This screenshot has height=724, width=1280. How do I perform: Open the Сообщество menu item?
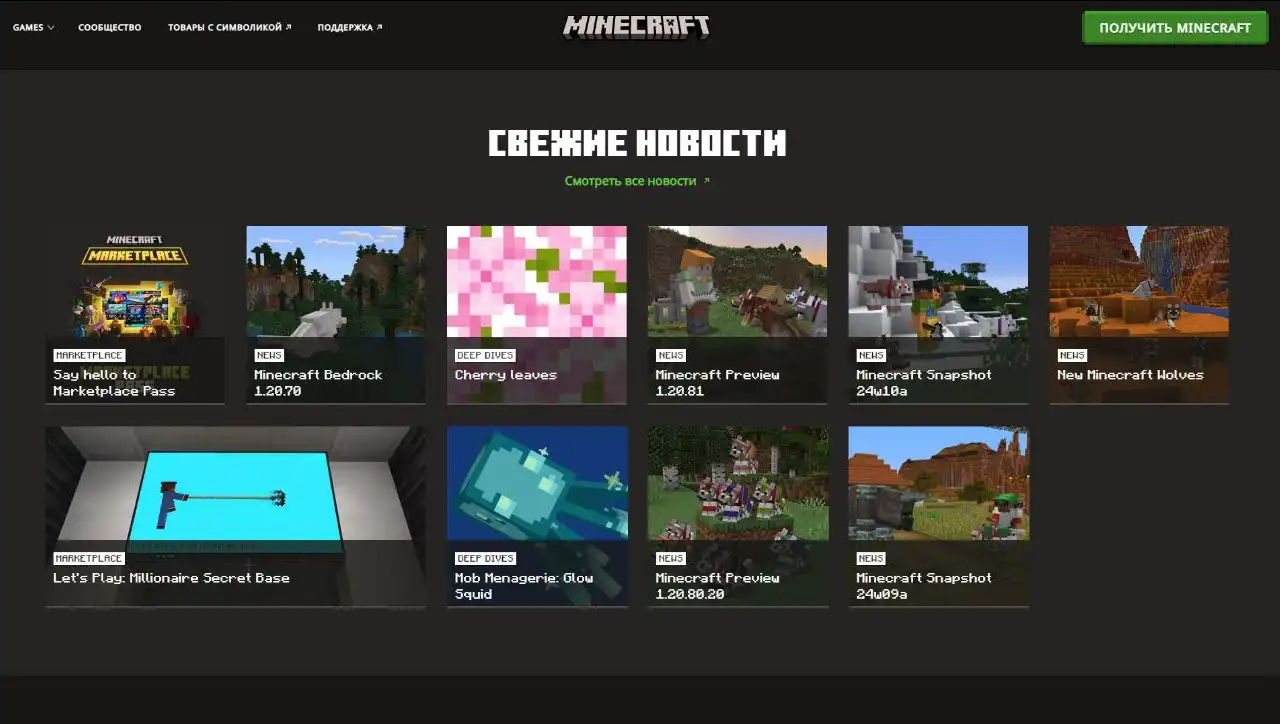[110, 28]
